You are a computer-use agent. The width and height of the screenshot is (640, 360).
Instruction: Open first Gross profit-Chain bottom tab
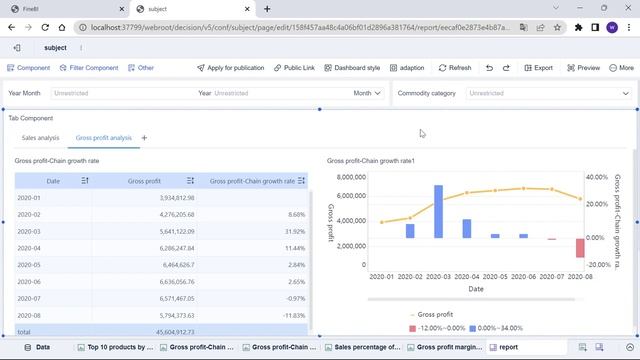pos(197,347)
